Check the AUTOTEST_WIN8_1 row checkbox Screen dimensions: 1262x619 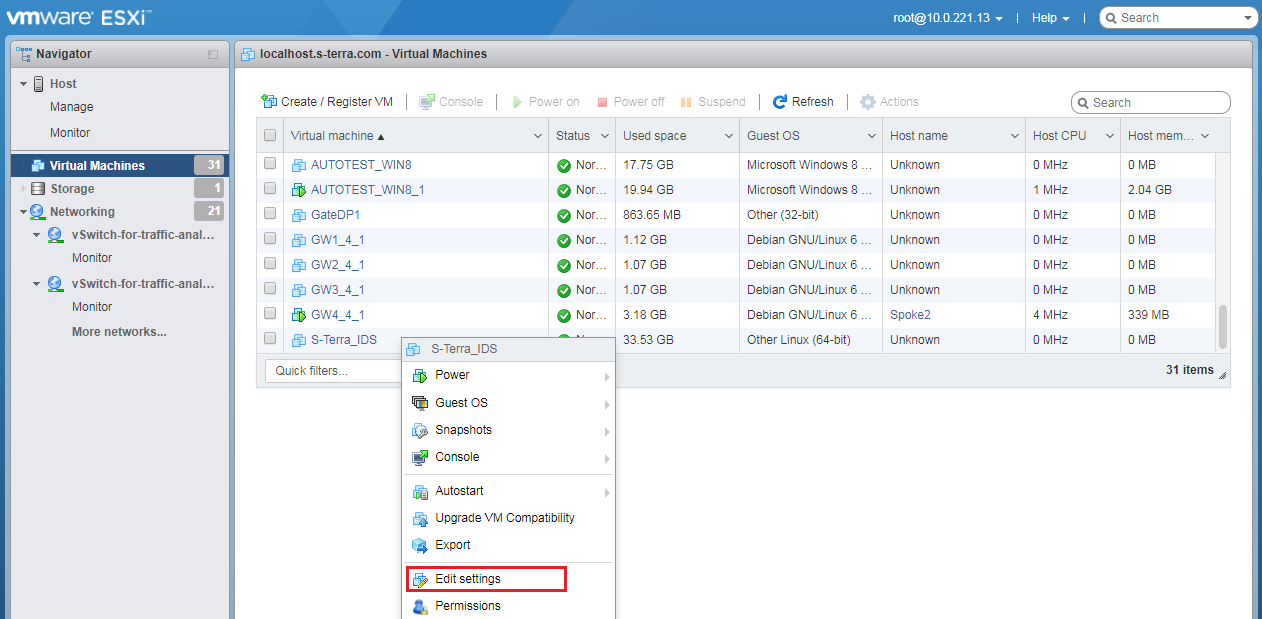(270, 188)
